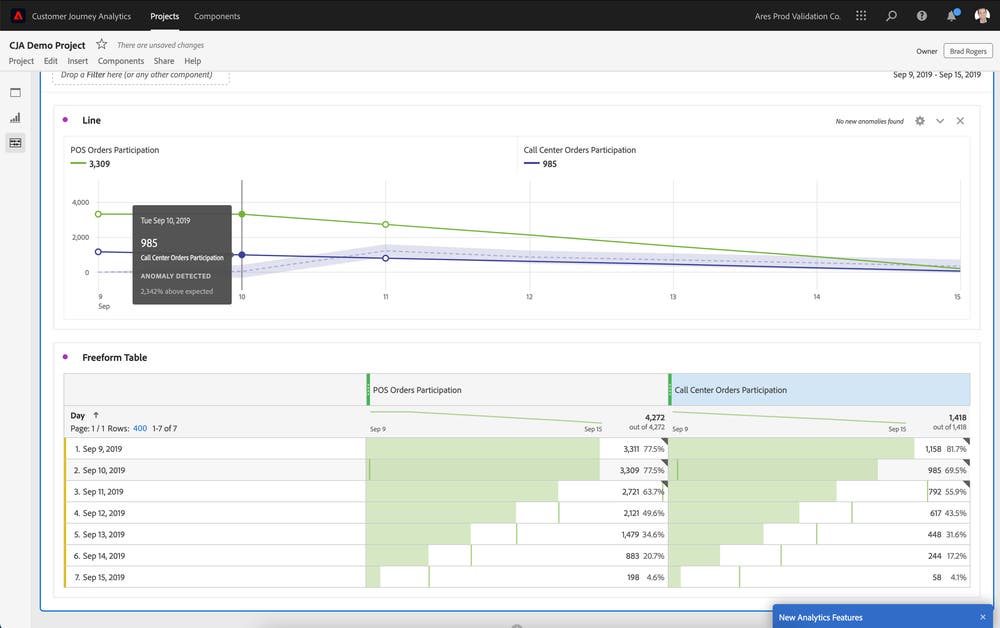Change the rows count 400 setting

pyautogui.click(x=140, y=428)
